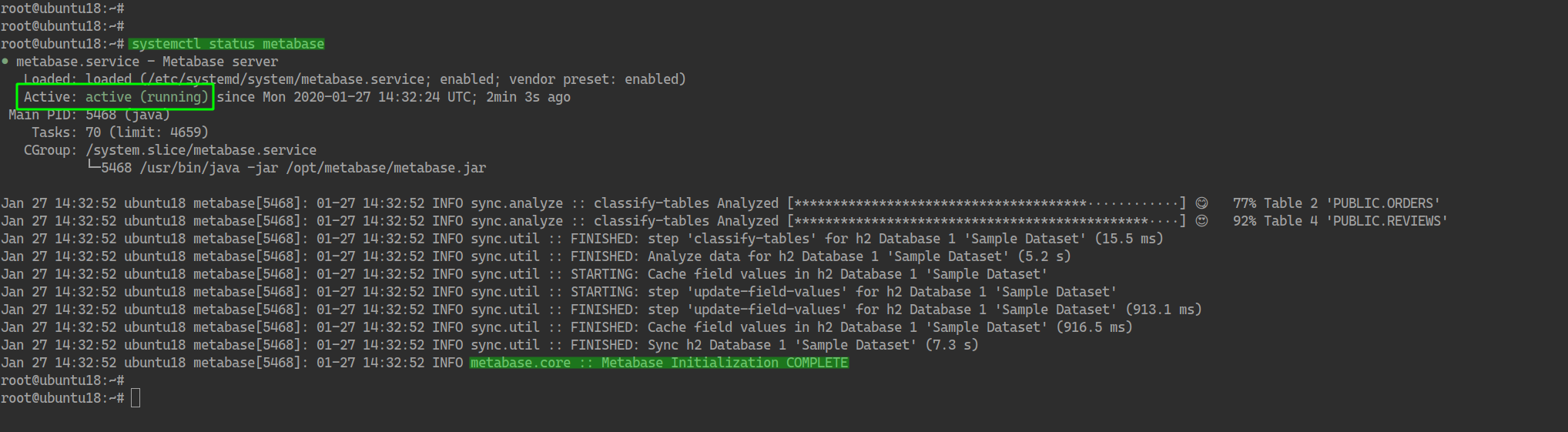Screen dimensions: 1568x432
Task: Click the 92% progress bar for PUBLIC.REVIEWS
Action: point(986,221)
